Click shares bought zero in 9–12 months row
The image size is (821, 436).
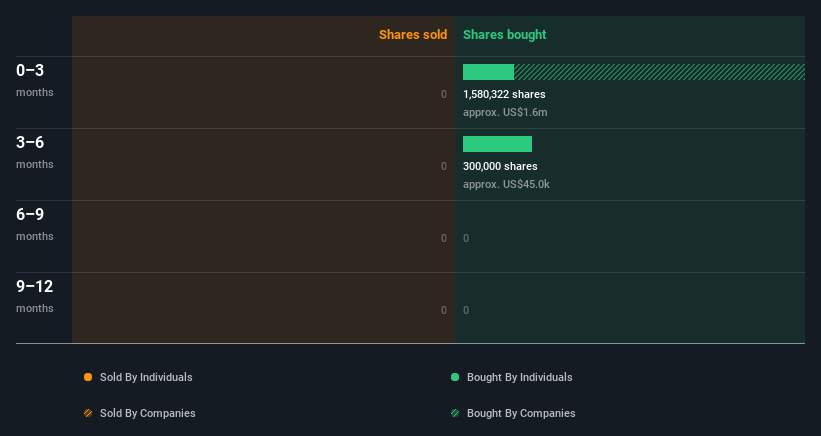point(466,310)
